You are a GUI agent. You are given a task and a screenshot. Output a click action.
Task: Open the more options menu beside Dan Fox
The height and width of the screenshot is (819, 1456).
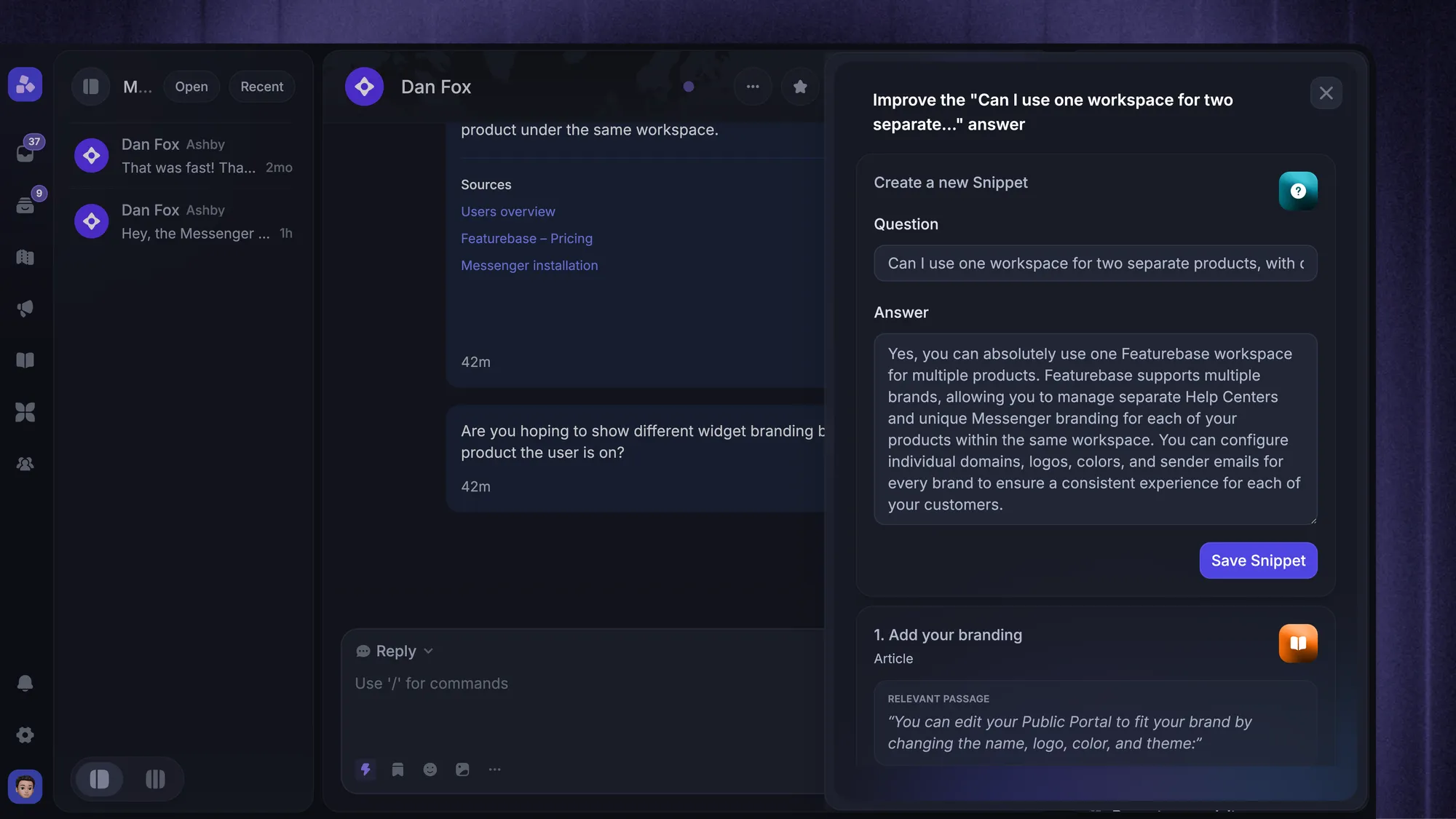point(753,87)
